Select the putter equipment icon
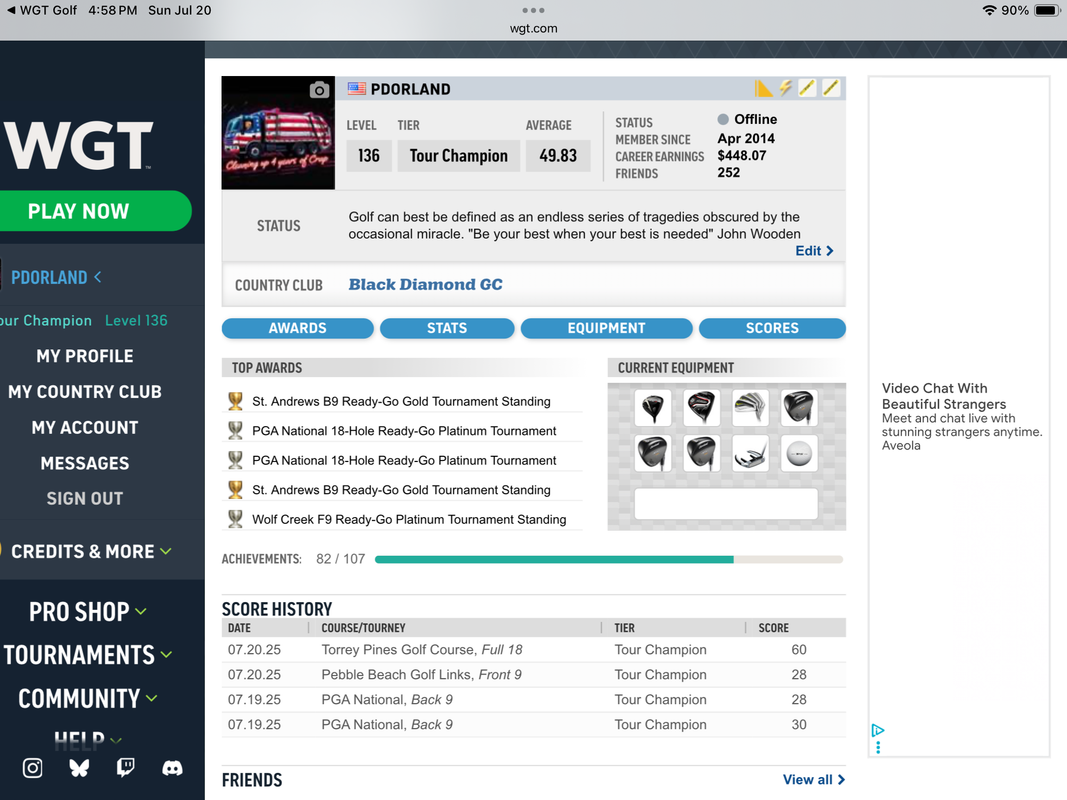The width and height of the screenshot is (1067, 800). [751, 454]
